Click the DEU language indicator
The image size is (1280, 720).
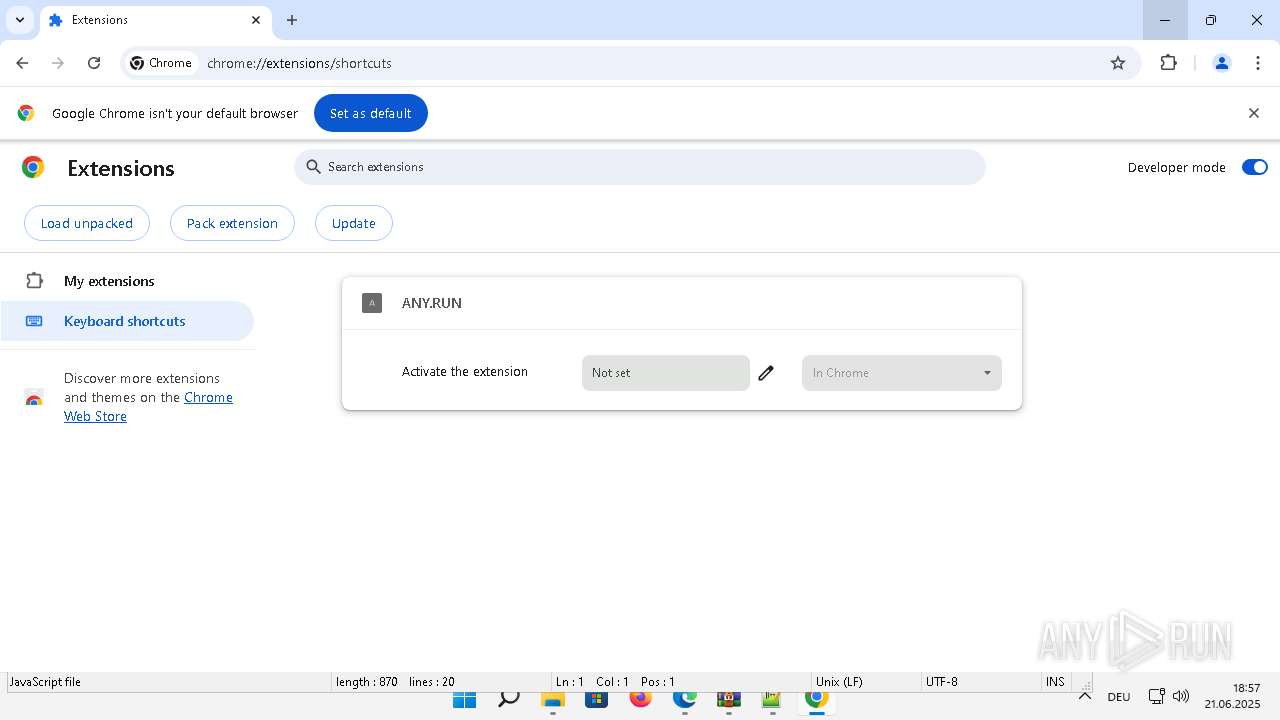(1119, 697)
